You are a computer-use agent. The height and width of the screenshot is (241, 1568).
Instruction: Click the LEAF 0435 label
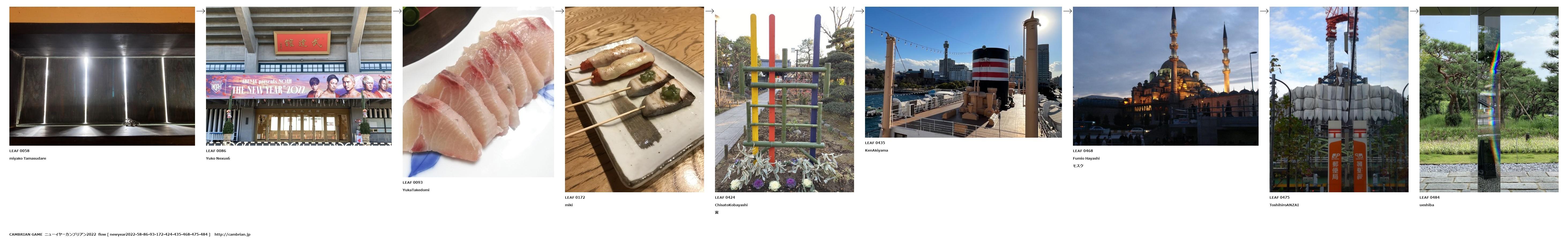tap(875, 143)
